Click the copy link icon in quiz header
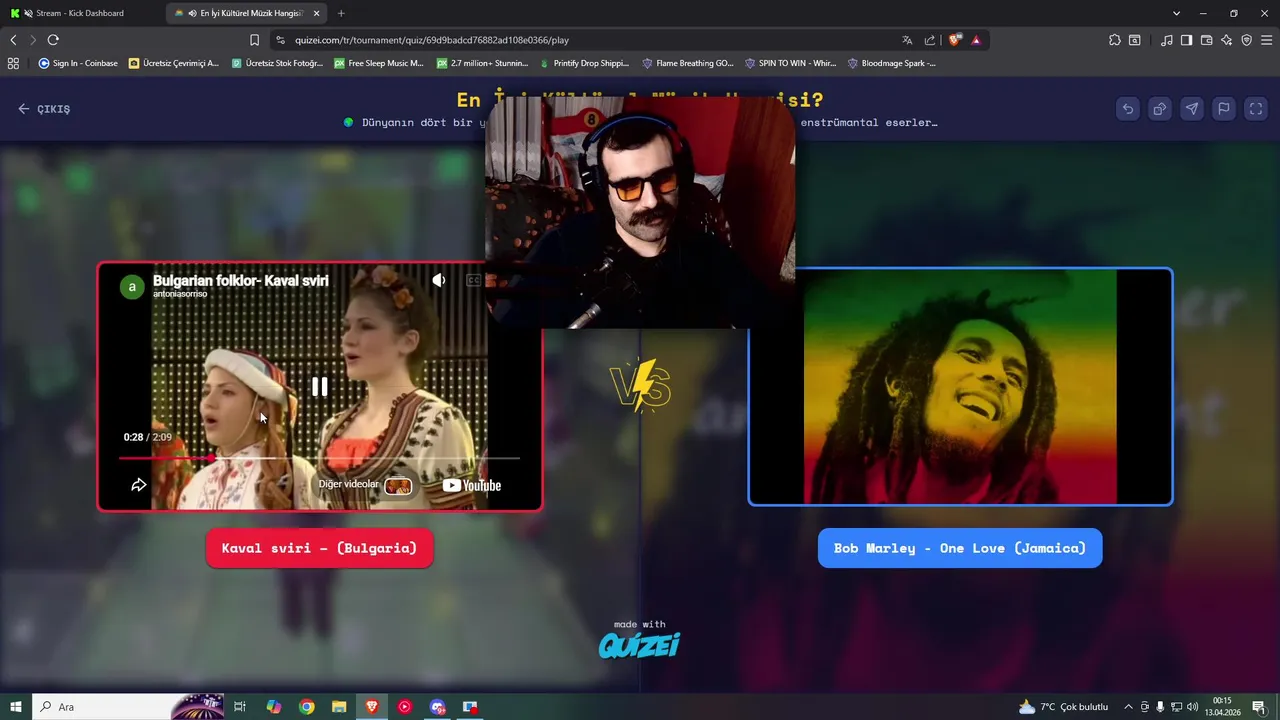The image size is (1280, 720). (1160, 109)
